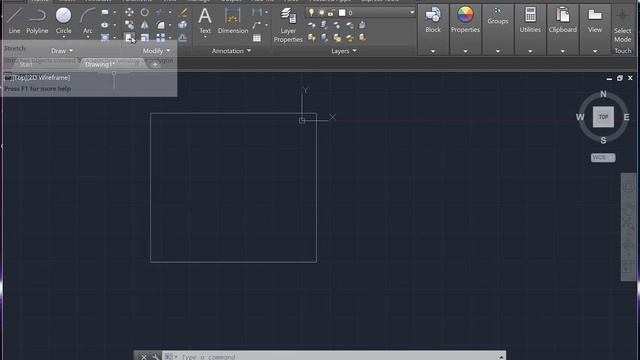The width and height of the screenshot is (640, 360).
Task: Toggle layer 0 lock padlock icon
Action: (x=331, y=13)
